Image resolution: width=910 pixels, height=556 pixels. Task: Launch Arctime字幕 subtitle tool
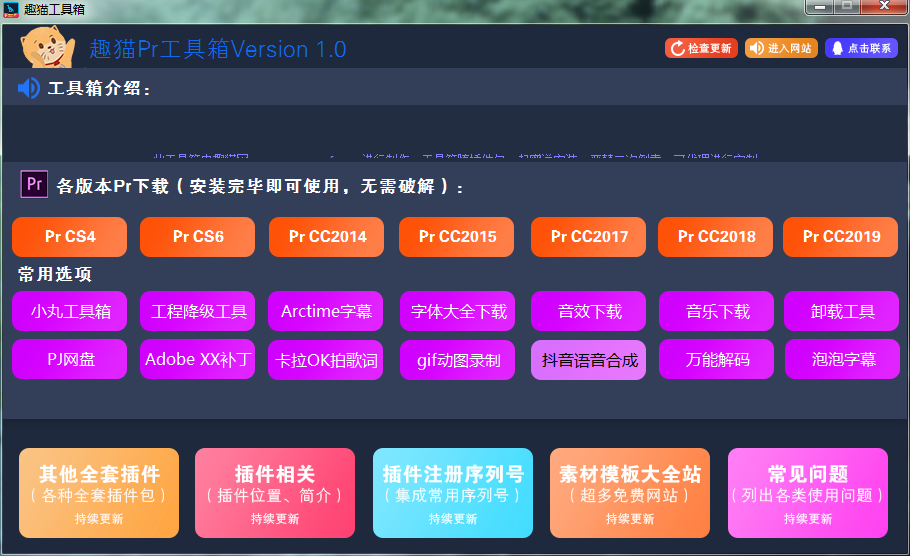click(326, 311)
